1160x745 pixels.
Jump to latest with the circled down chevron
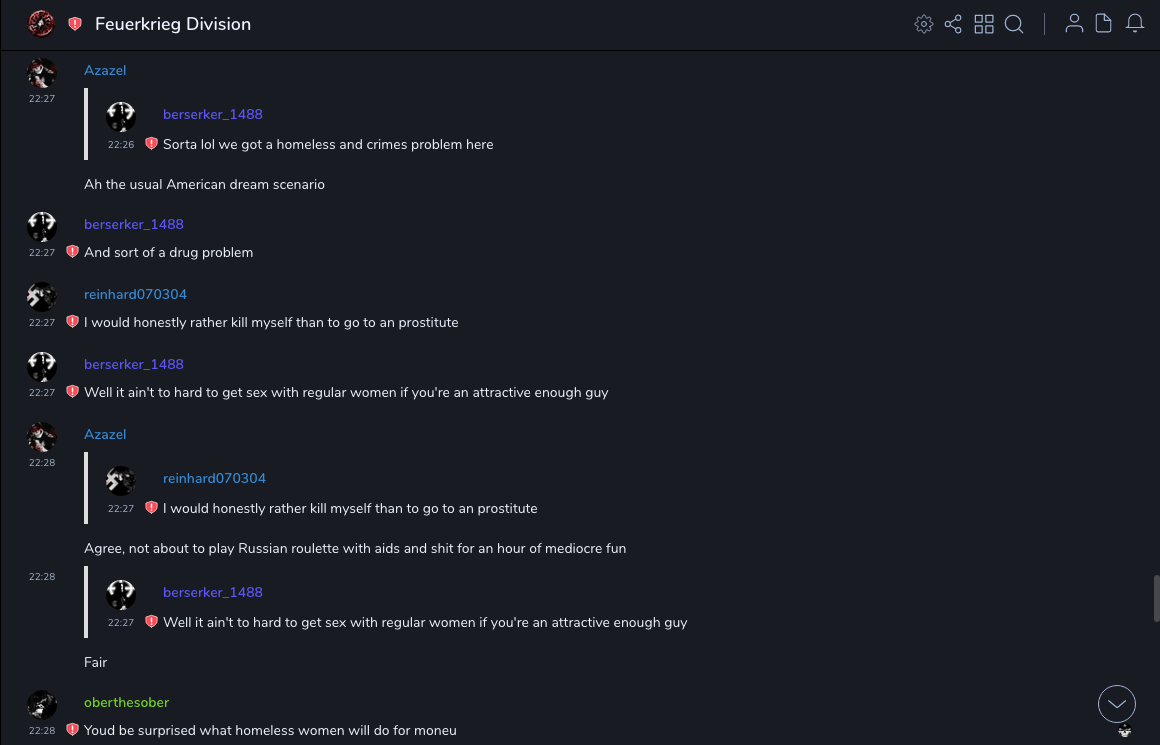(1116, 704)
